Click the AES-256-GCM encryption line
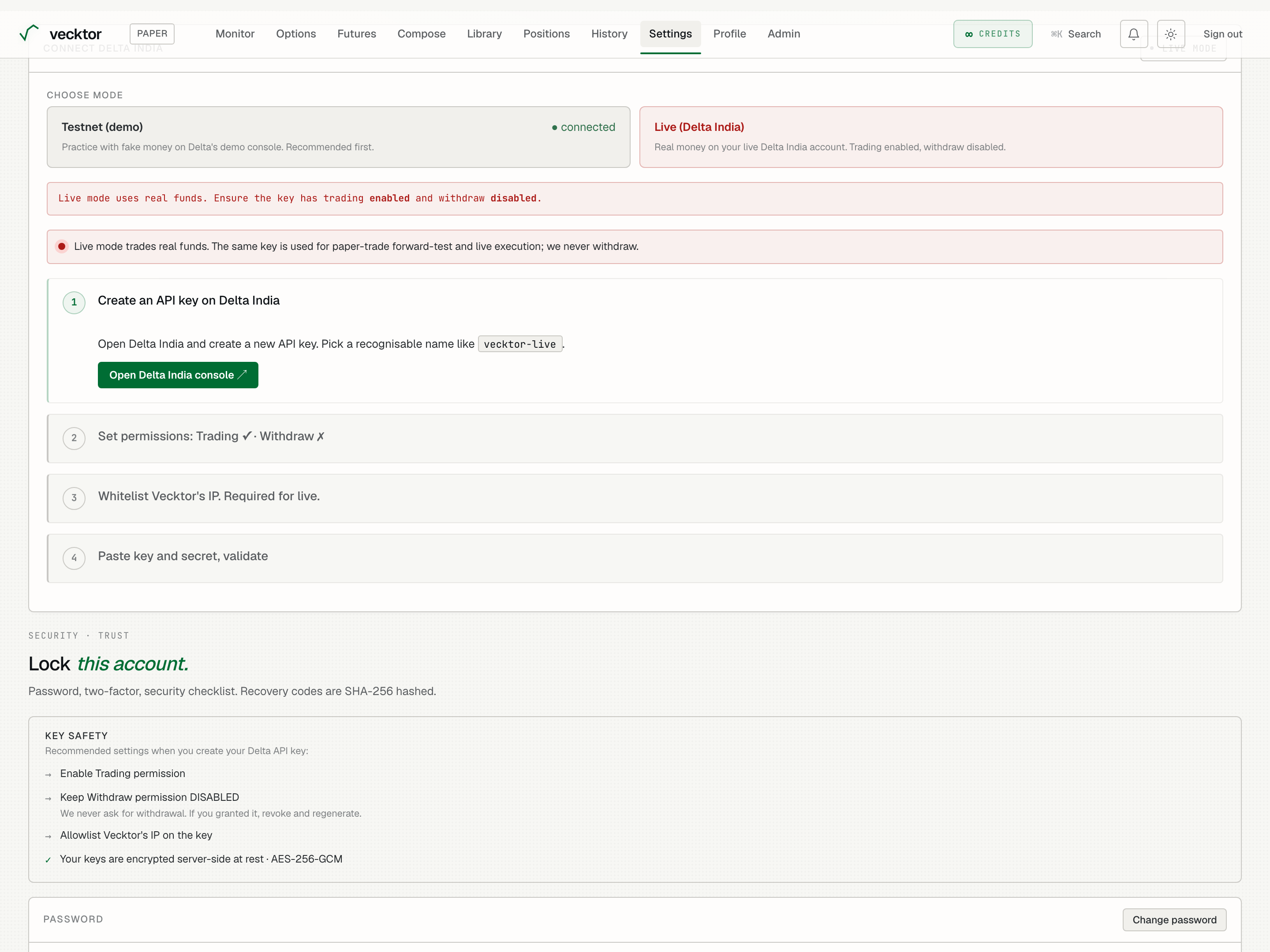Image resolution: width=1270 pixels, height=952 pixels. (201, 859)
